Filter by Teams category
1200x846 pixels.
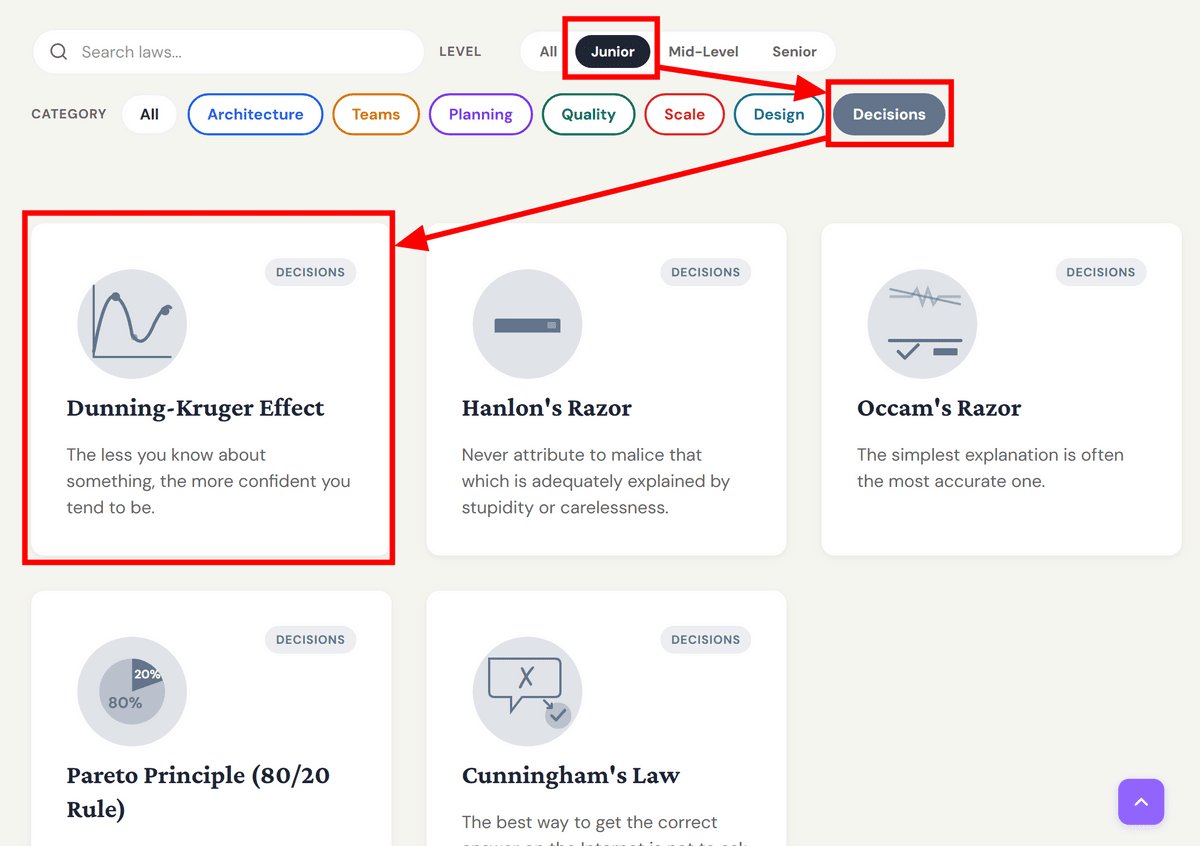point(376,114)
